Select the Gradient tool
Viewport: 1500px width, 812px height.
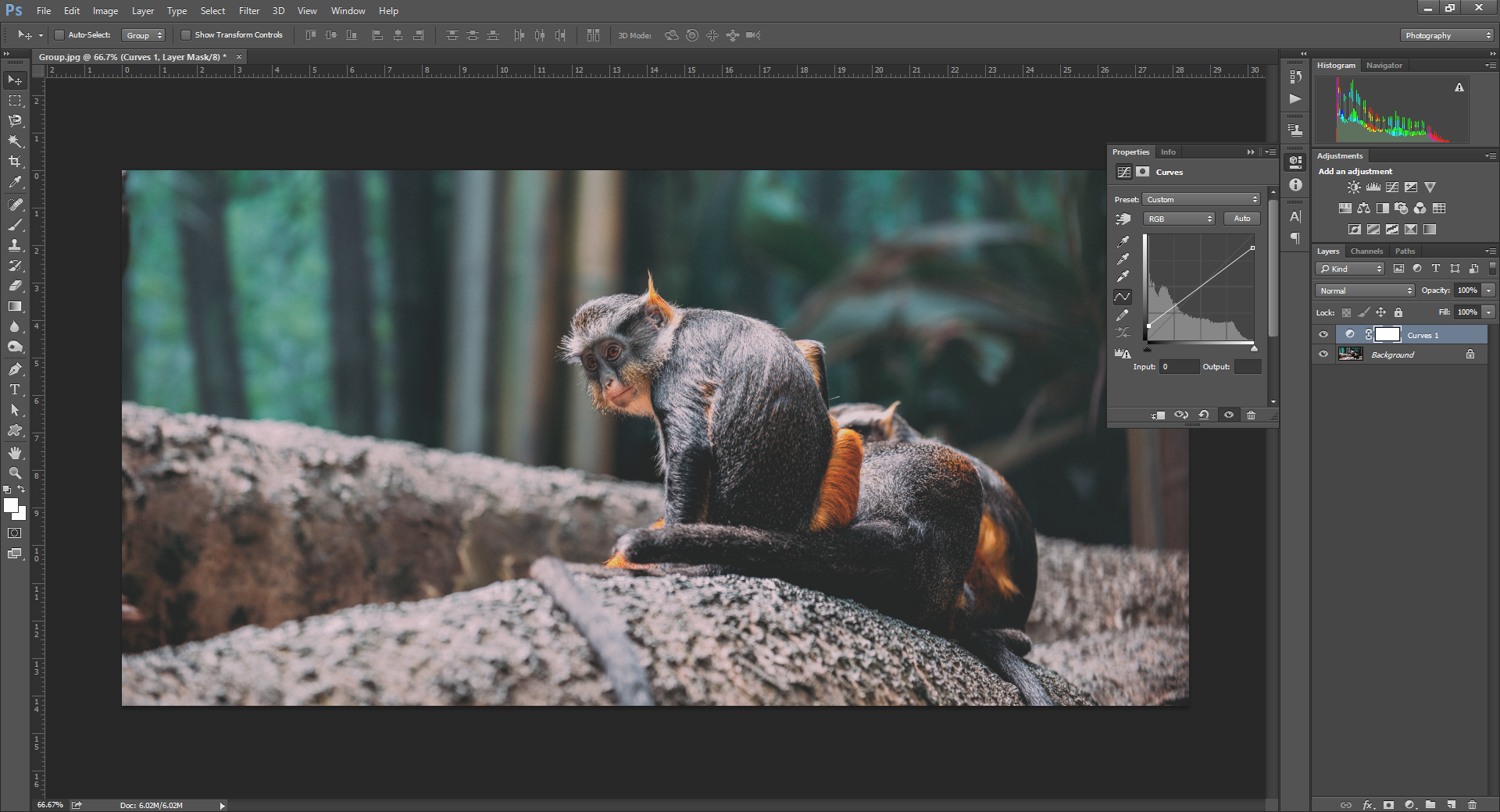[x=15, y=306]
